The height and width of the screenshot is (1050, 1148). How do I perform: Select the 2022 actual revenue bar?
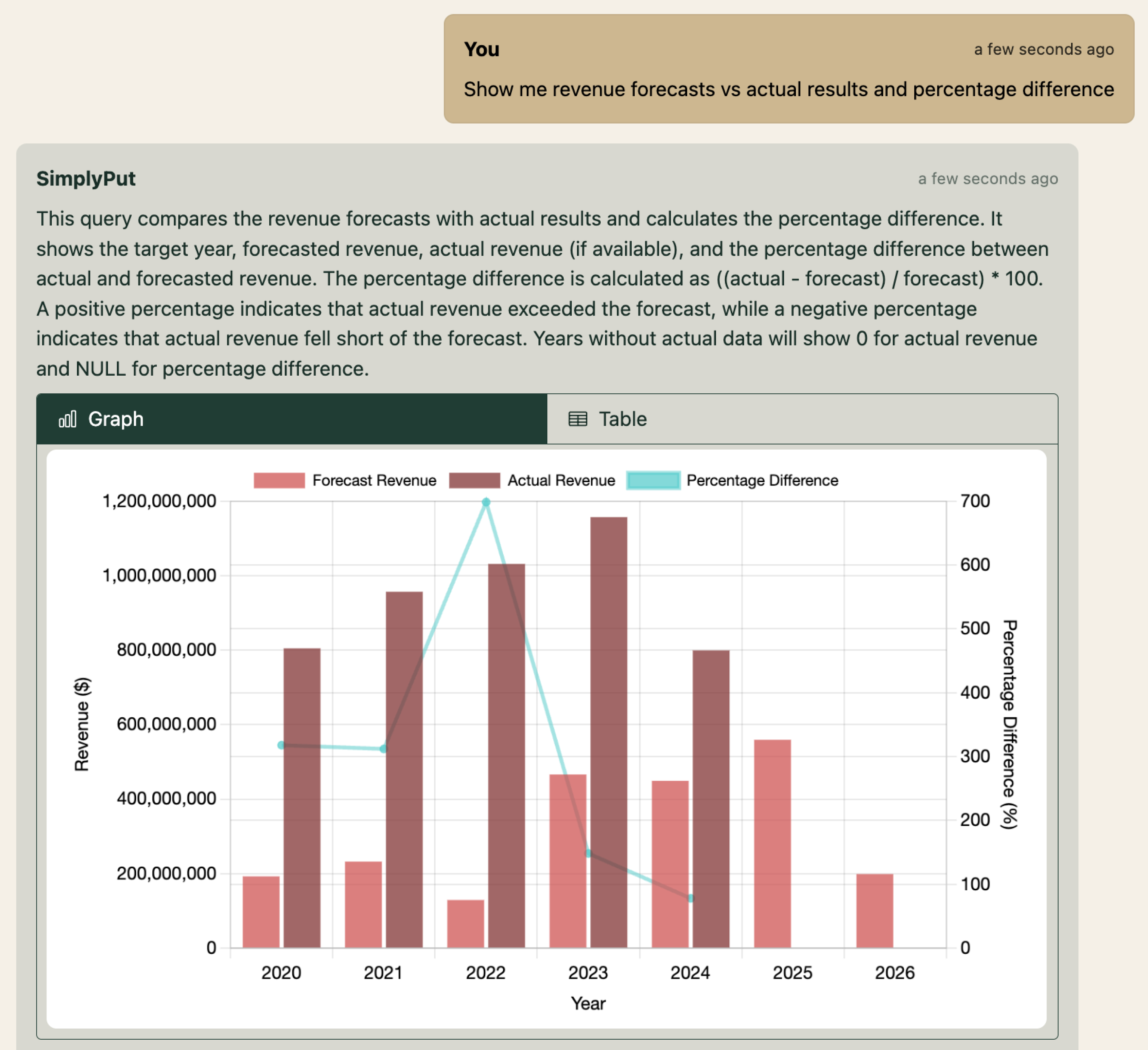point(506,756)
